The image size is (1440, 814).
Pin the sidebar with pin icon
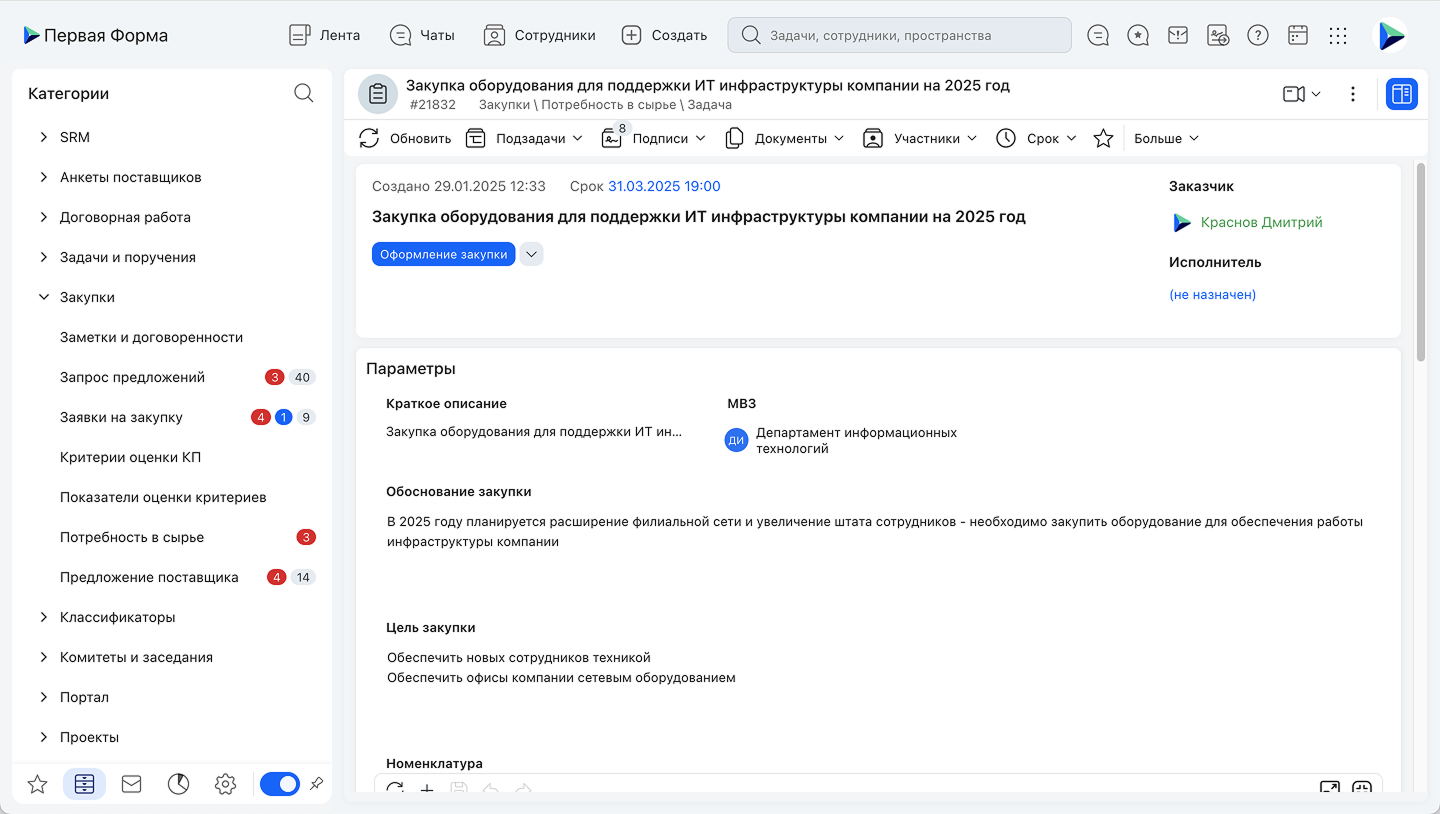[x=316, y=784]
